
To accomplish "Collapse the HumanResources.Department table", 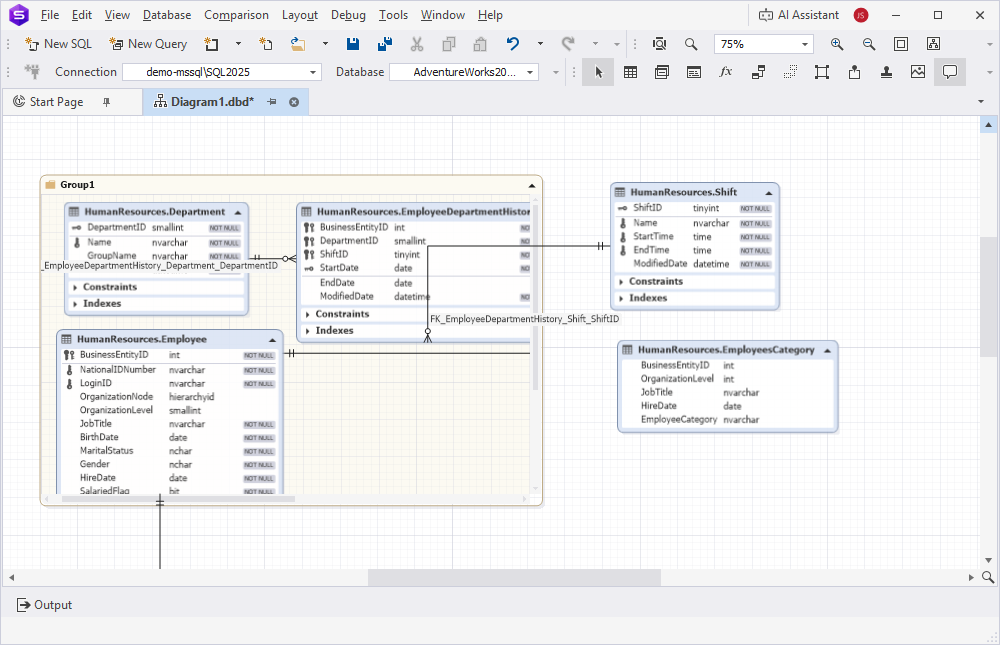I will (x=238, y=212).
